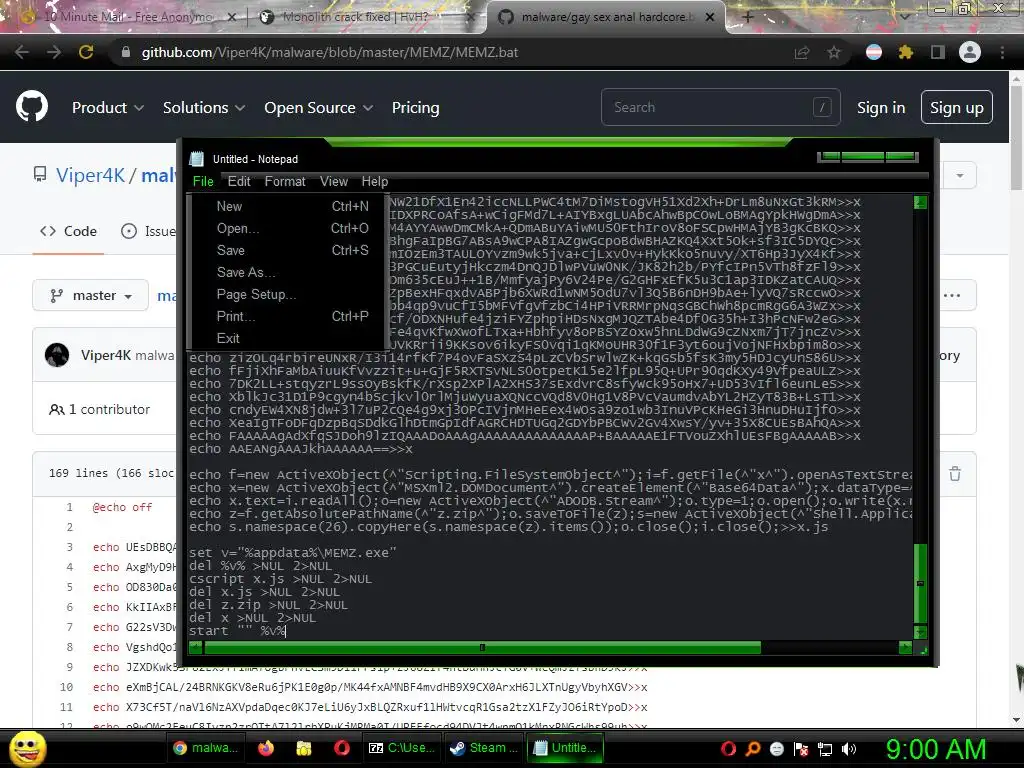Focus the GitHub search field
Viewport: 1024px width, 768px height.
click(x=720, y=107)
